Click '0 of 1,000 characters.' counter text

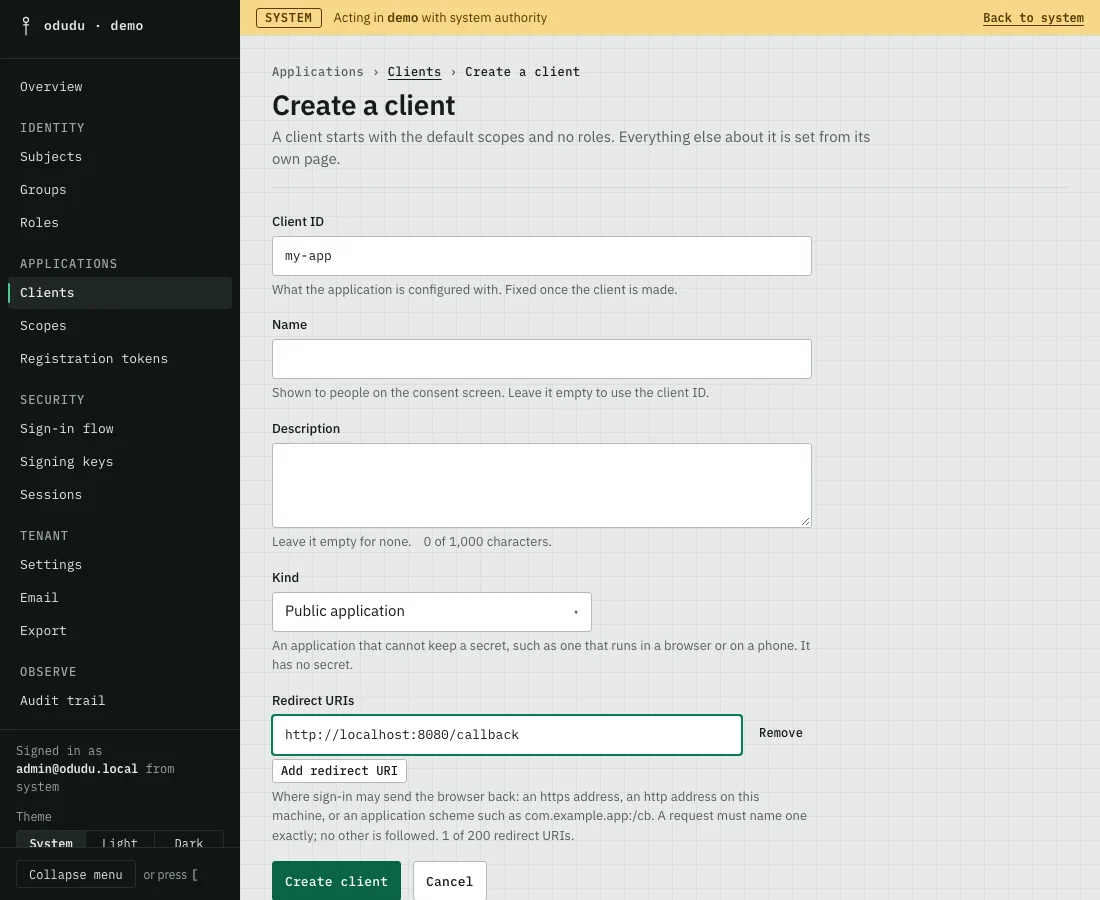pos(488,542)
